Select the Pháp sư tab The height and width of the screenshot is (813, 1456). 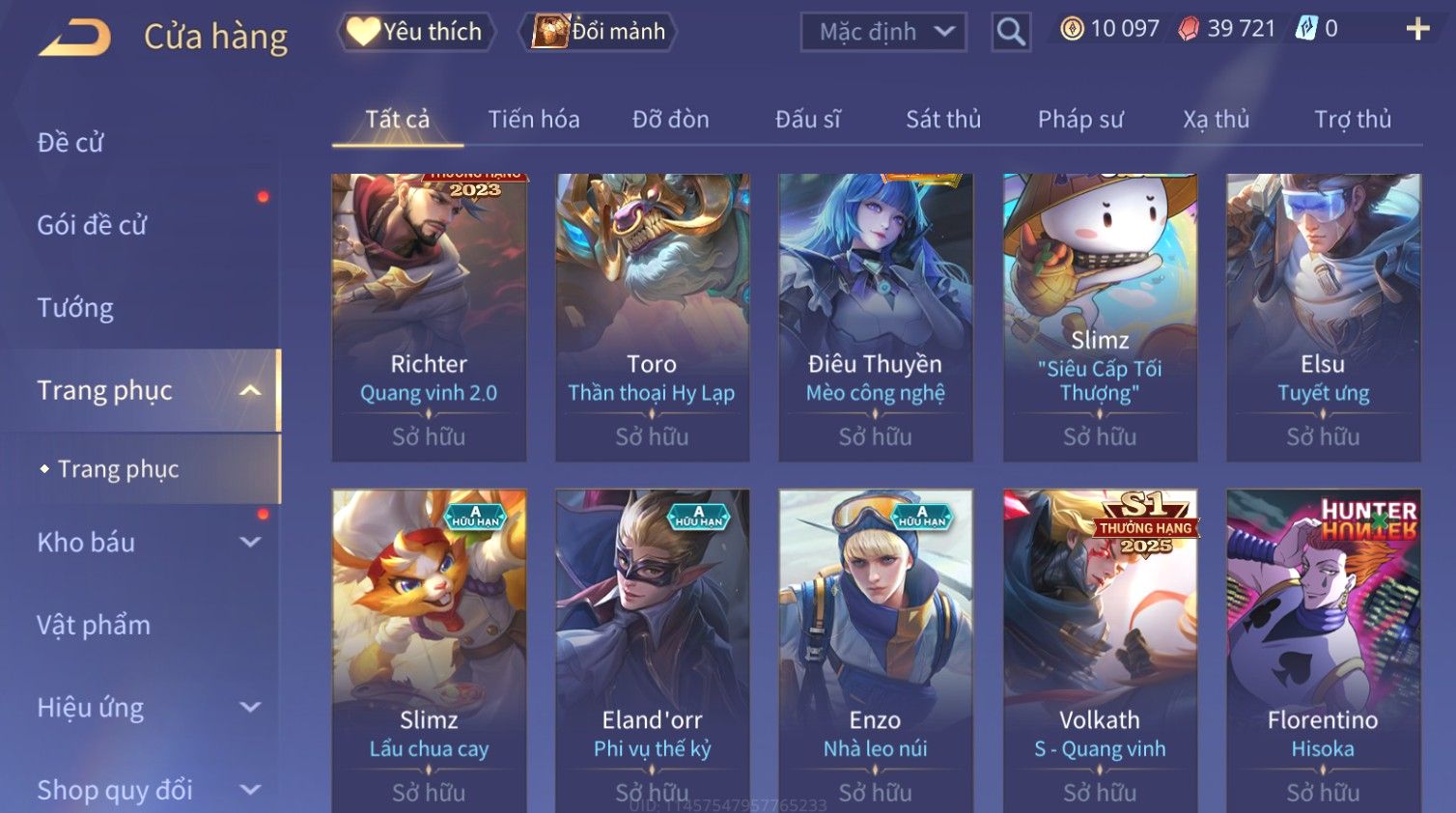click(1080, 119)
